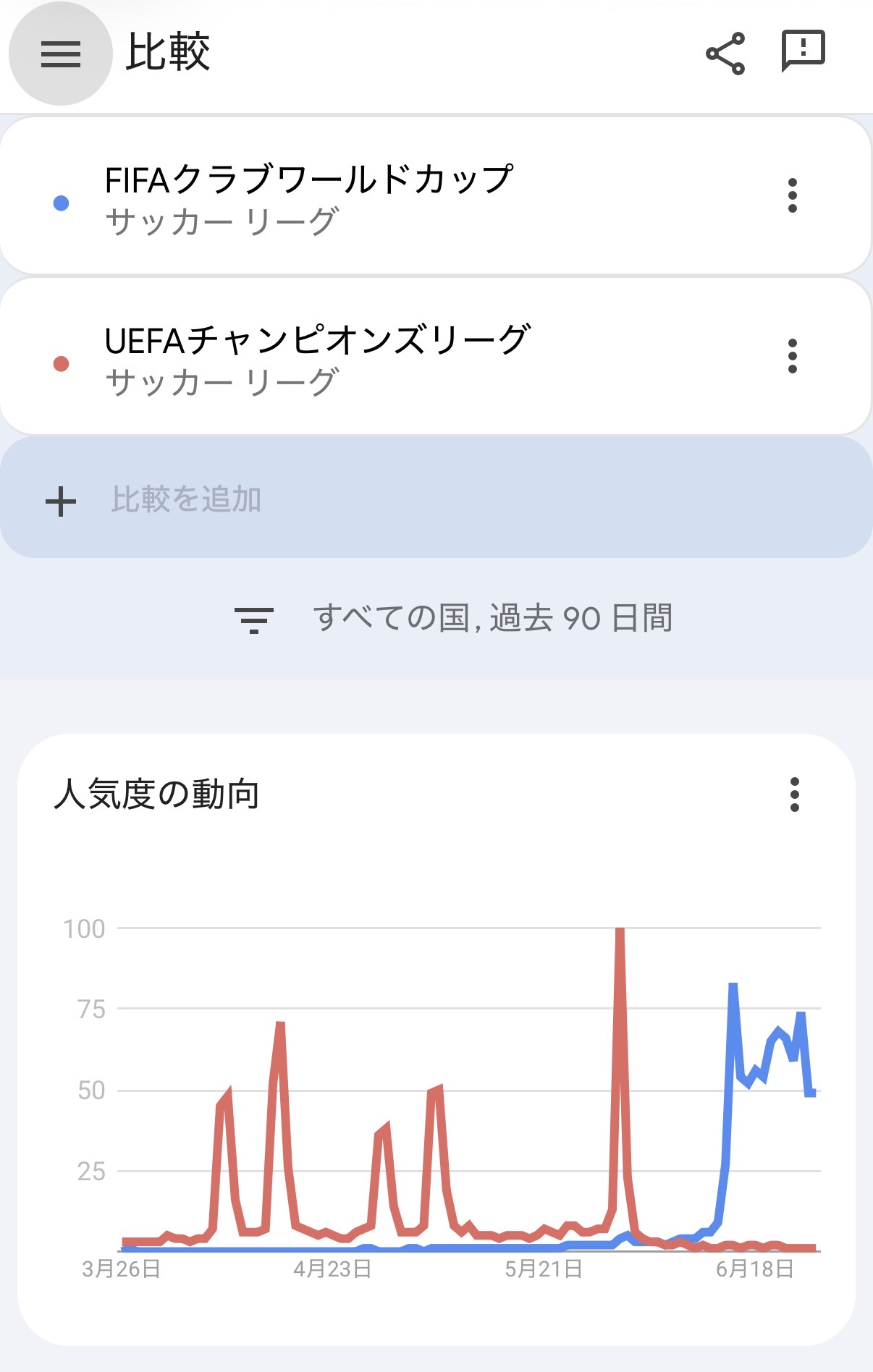Tap the filter icon beside すべての国
873x1372 pixels.
point(253,619)
